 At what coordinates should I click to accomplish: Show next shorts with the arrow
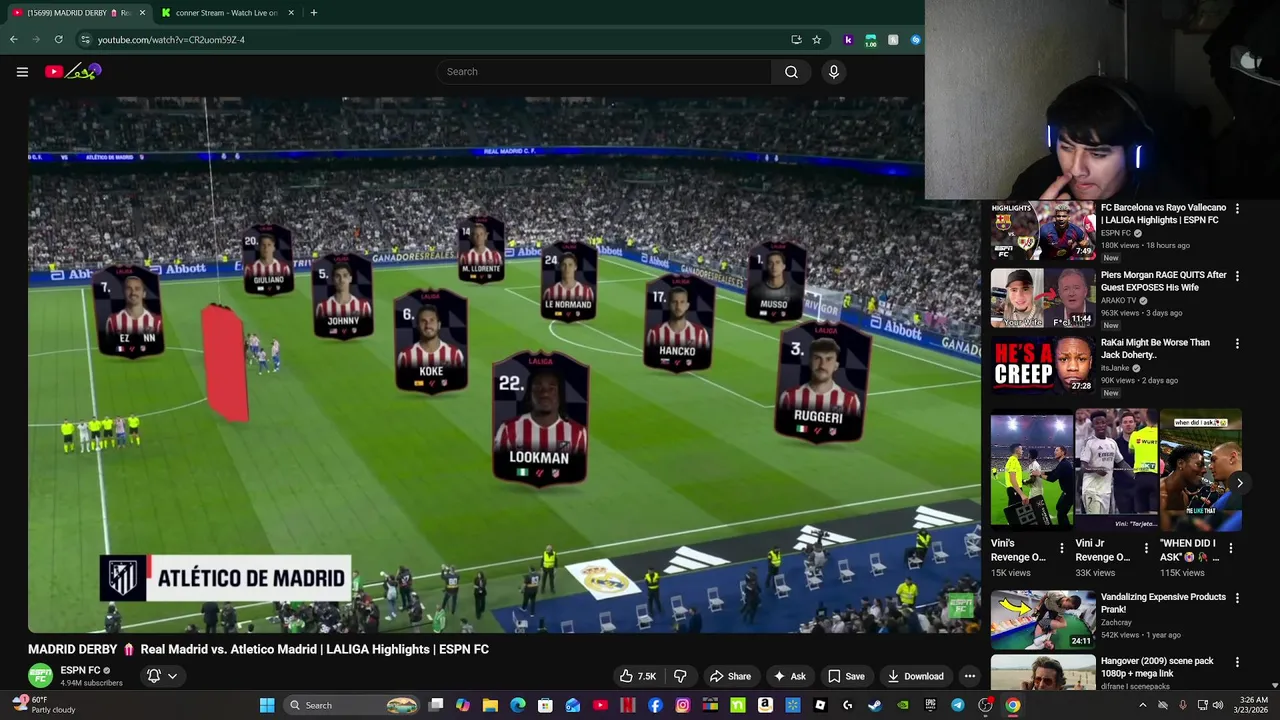(x=1239, y=483)
